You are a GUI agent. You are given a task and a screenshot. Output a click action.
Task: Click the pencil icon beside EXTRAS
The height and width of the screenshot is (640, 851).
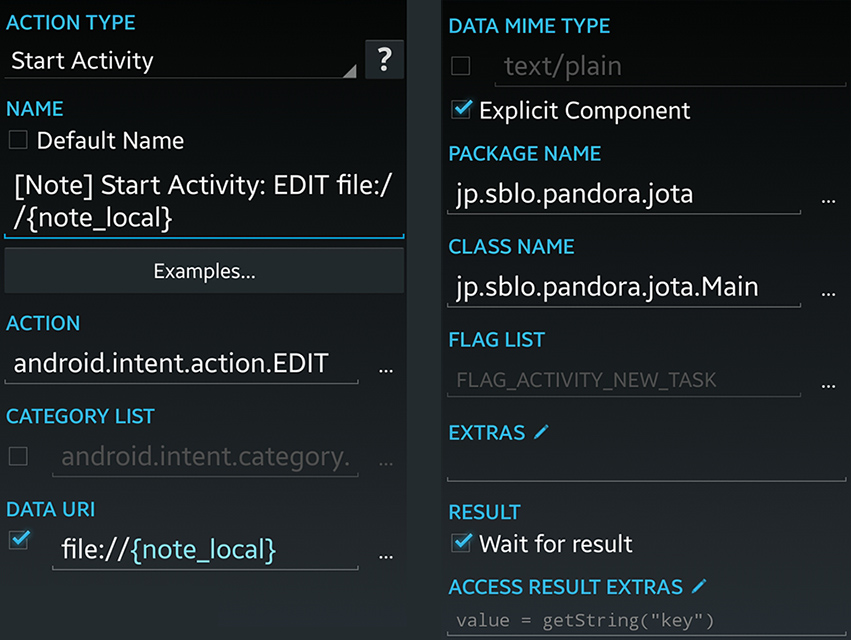tap(541, 432)
